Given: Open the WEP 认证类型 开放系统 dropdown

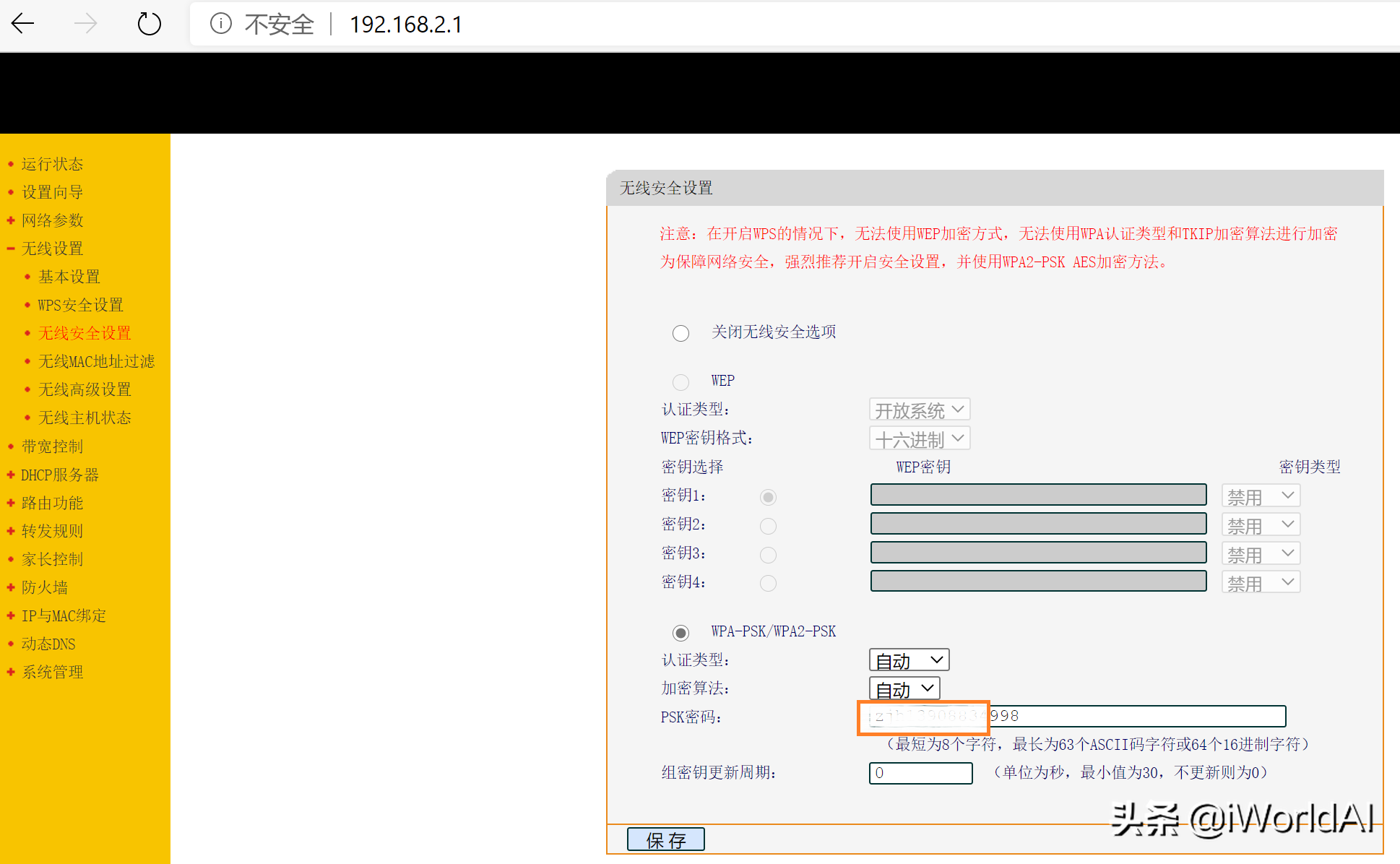Looking at the screenshot, I should point(919,410).
